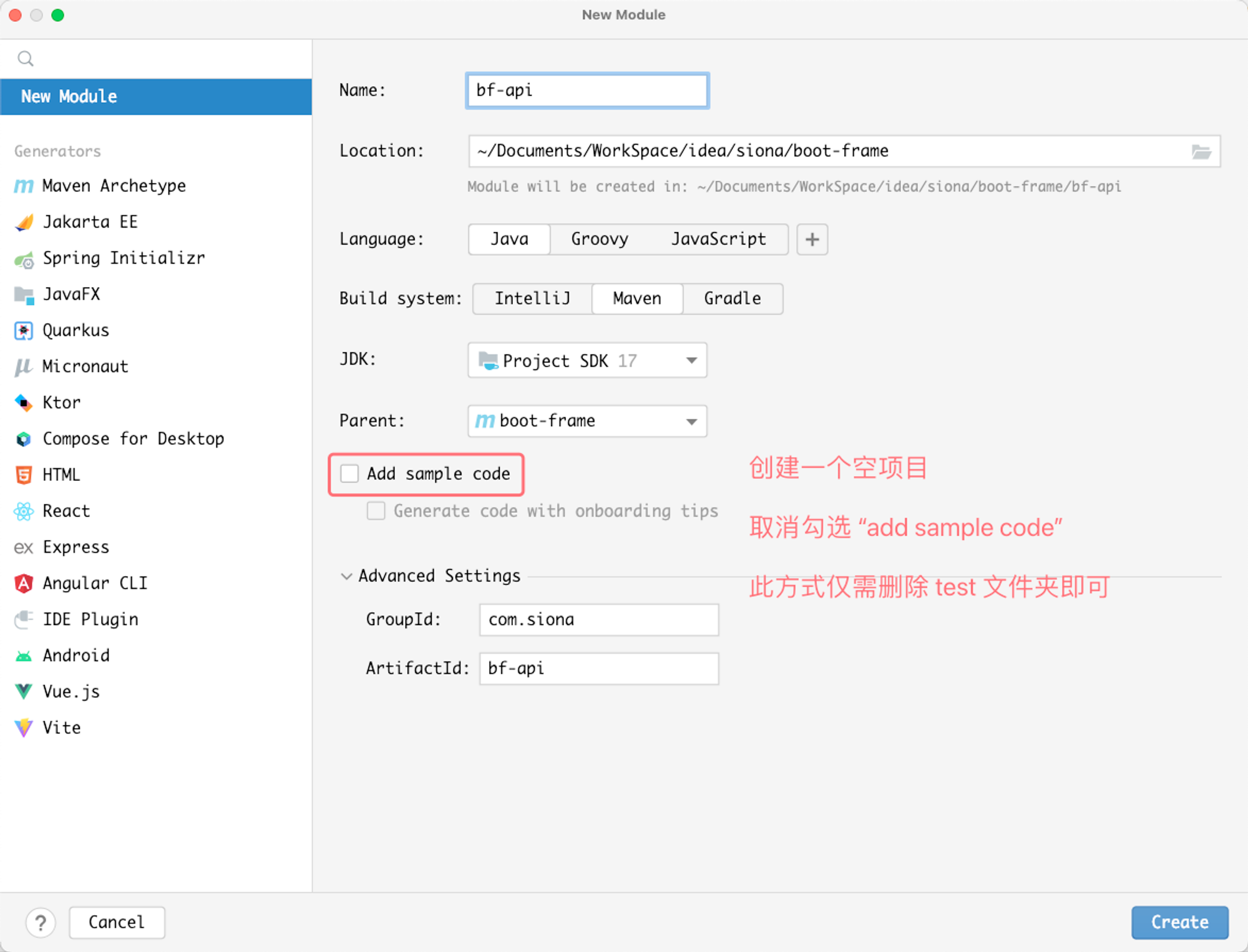Click the Compose for Desktop icon

[x=24, y=439]
